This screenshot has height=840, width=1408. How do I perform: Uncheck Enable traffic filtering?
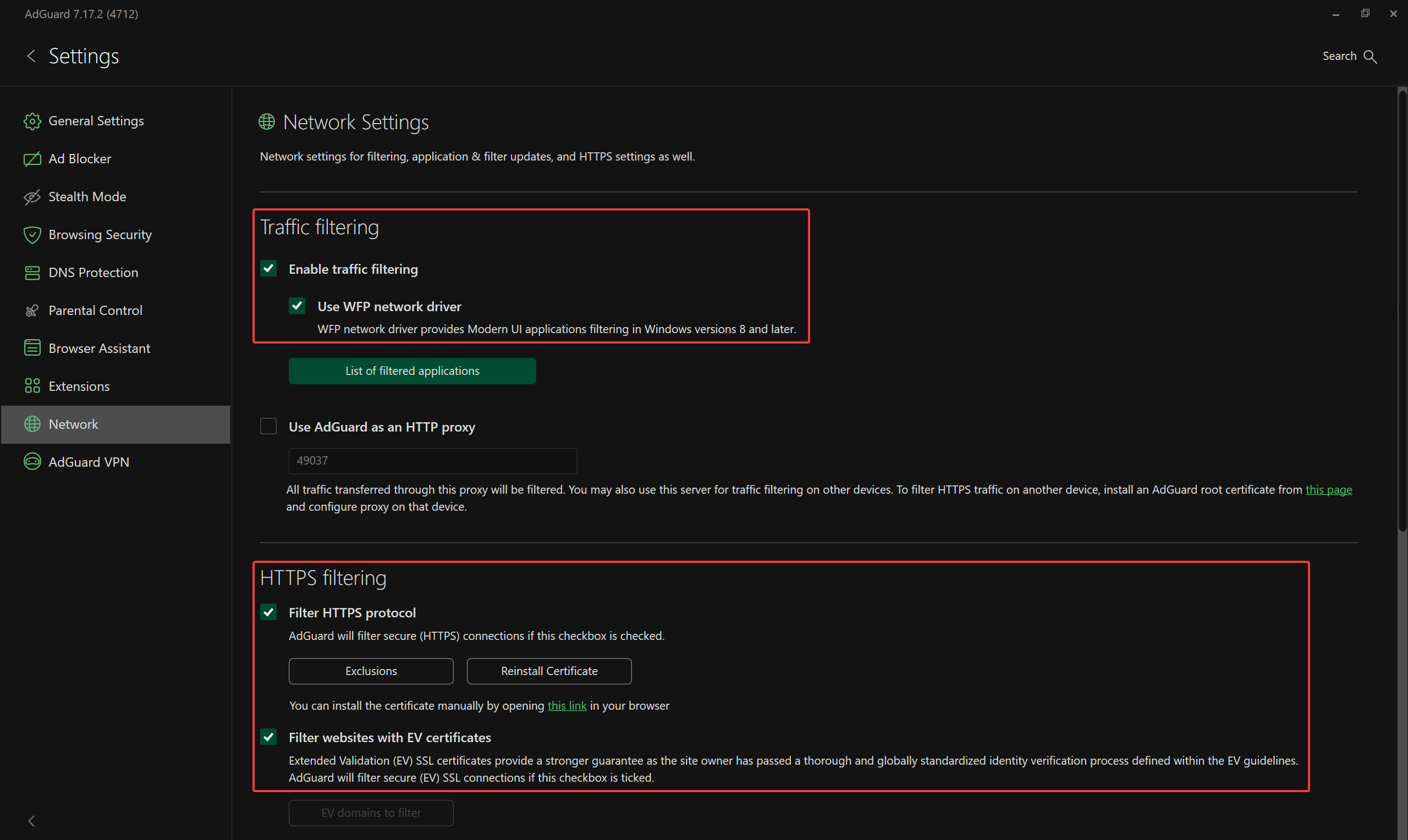point(269,269)
